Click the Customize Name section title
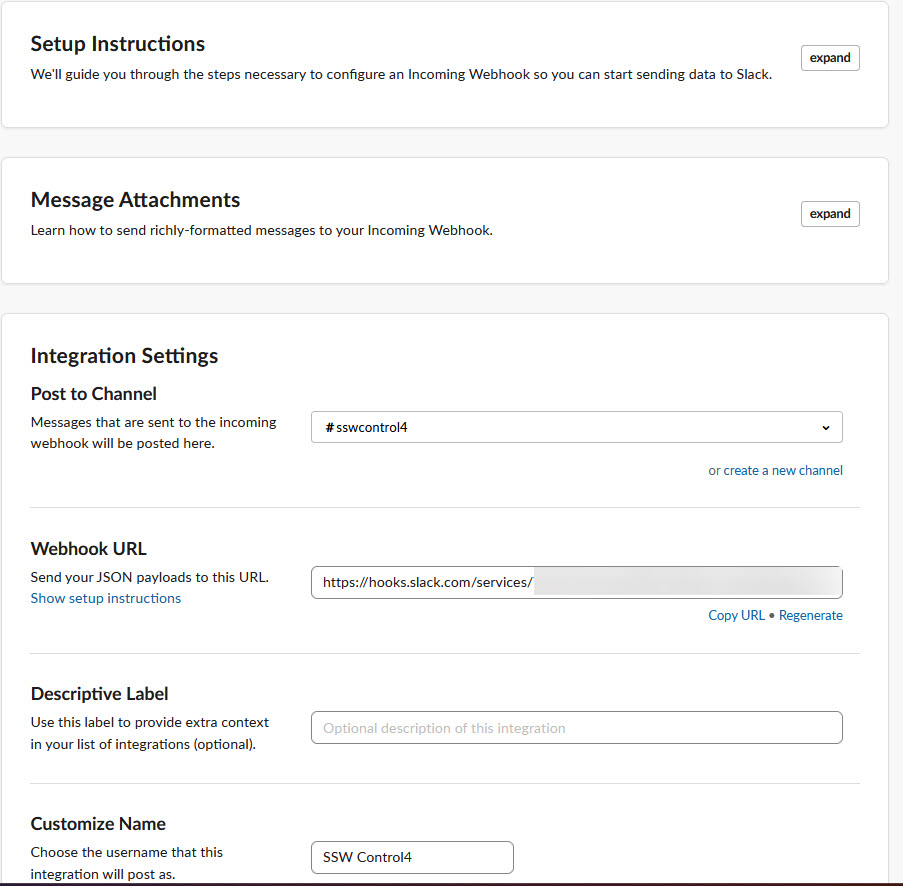 [x=98, y=824]
